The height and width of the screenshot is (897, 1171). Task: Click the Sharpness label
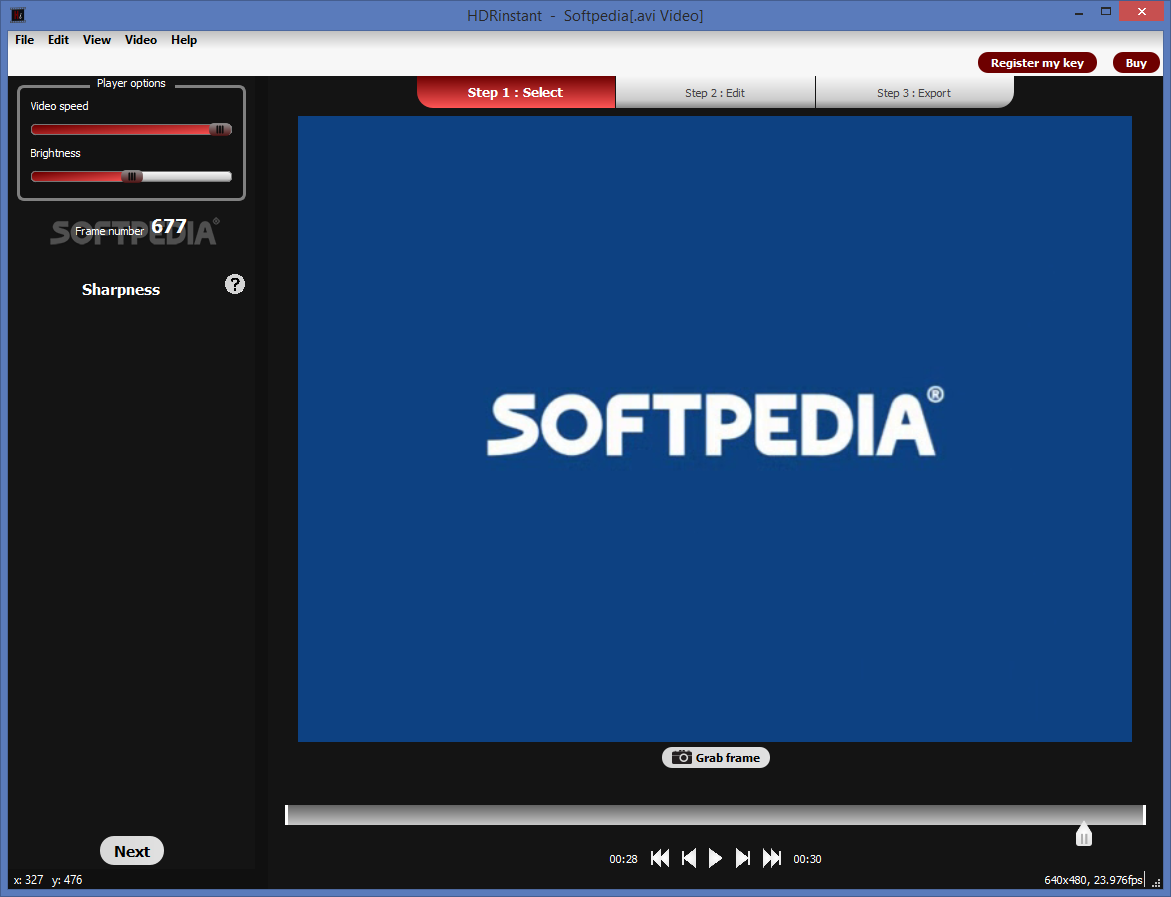[x=121, y=290]
